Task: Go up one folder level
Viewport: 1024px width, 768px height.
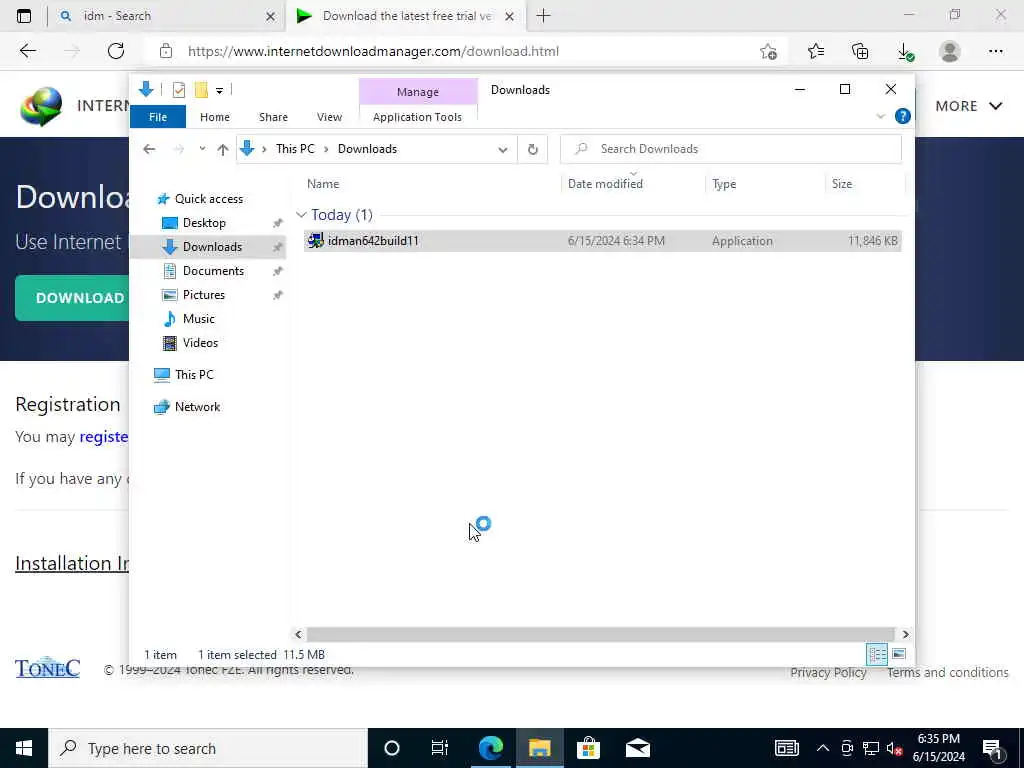Action: click(x=223, y=150)
